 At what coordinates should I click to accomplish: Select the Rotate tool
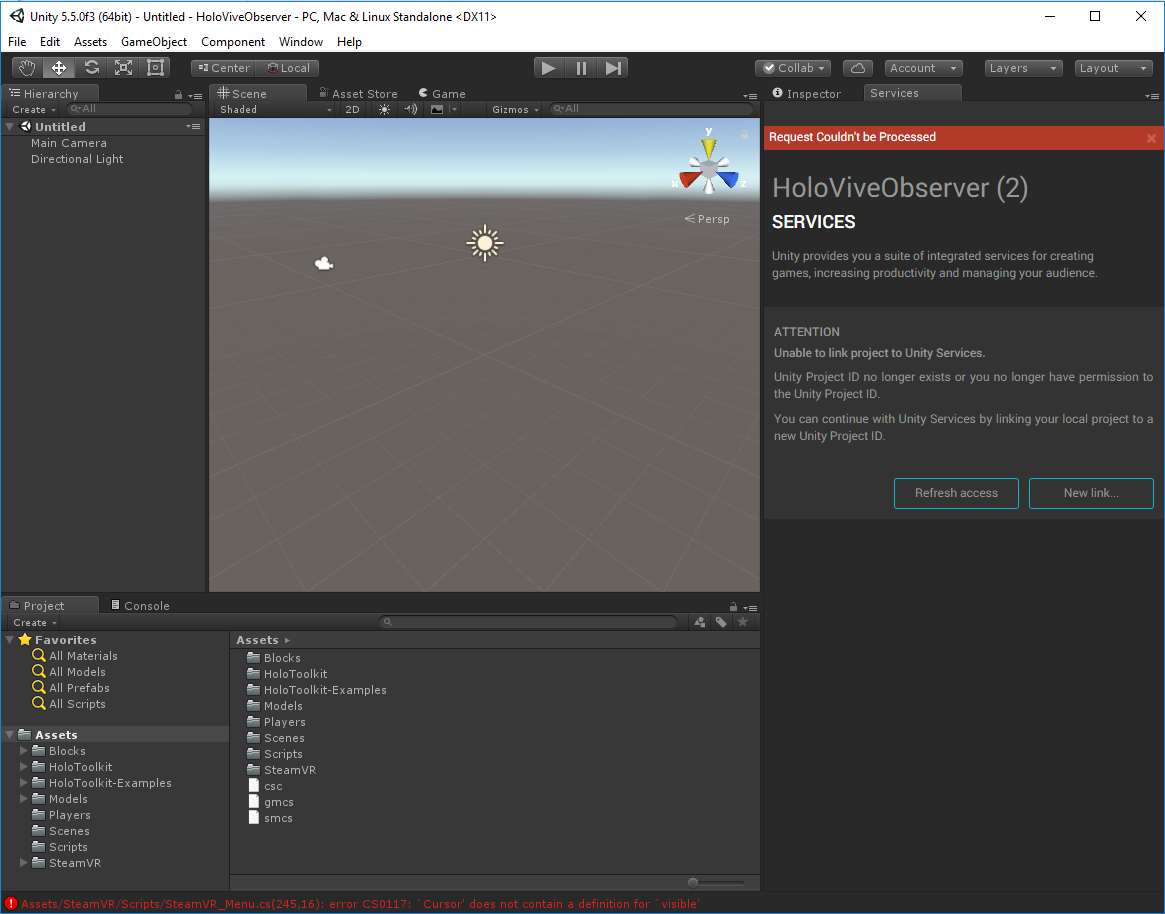[x=91, y=68]
